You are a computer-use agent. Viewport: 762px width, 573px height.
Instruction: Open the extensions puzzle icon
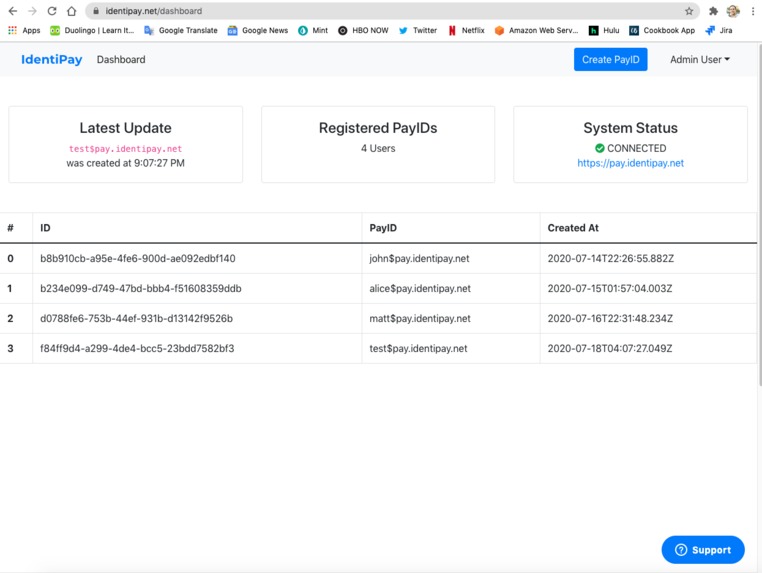[x=713, y=11]
